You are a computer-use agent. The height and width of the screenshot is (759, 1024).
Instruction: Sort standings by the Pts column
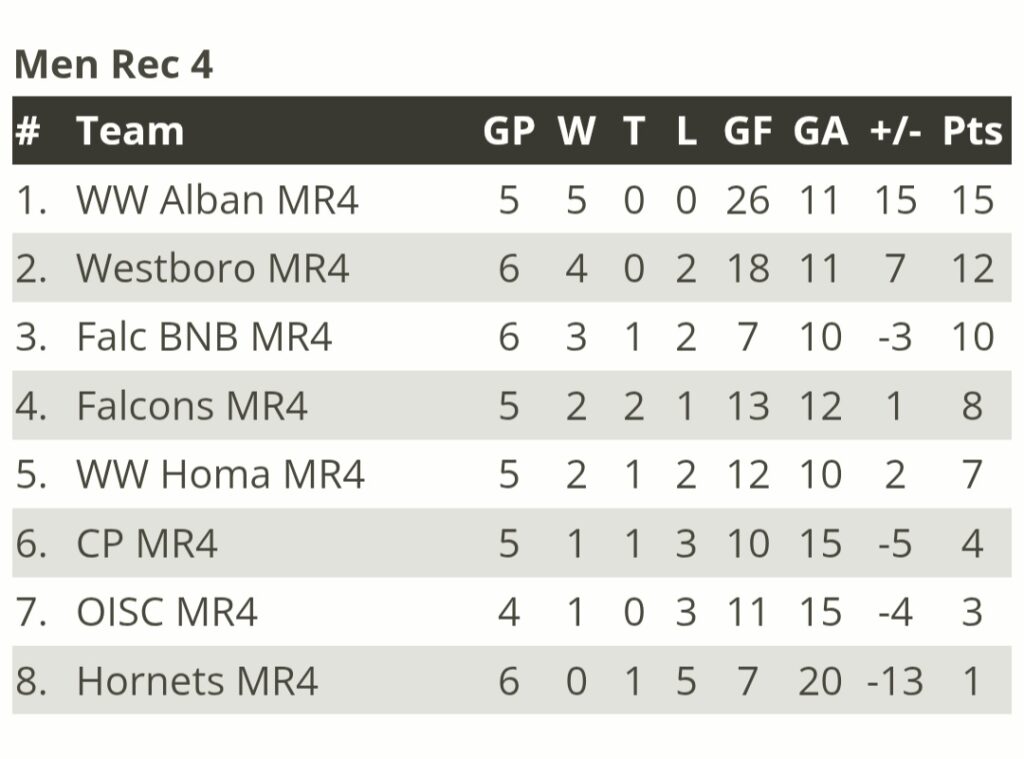[x=972, y=131]
